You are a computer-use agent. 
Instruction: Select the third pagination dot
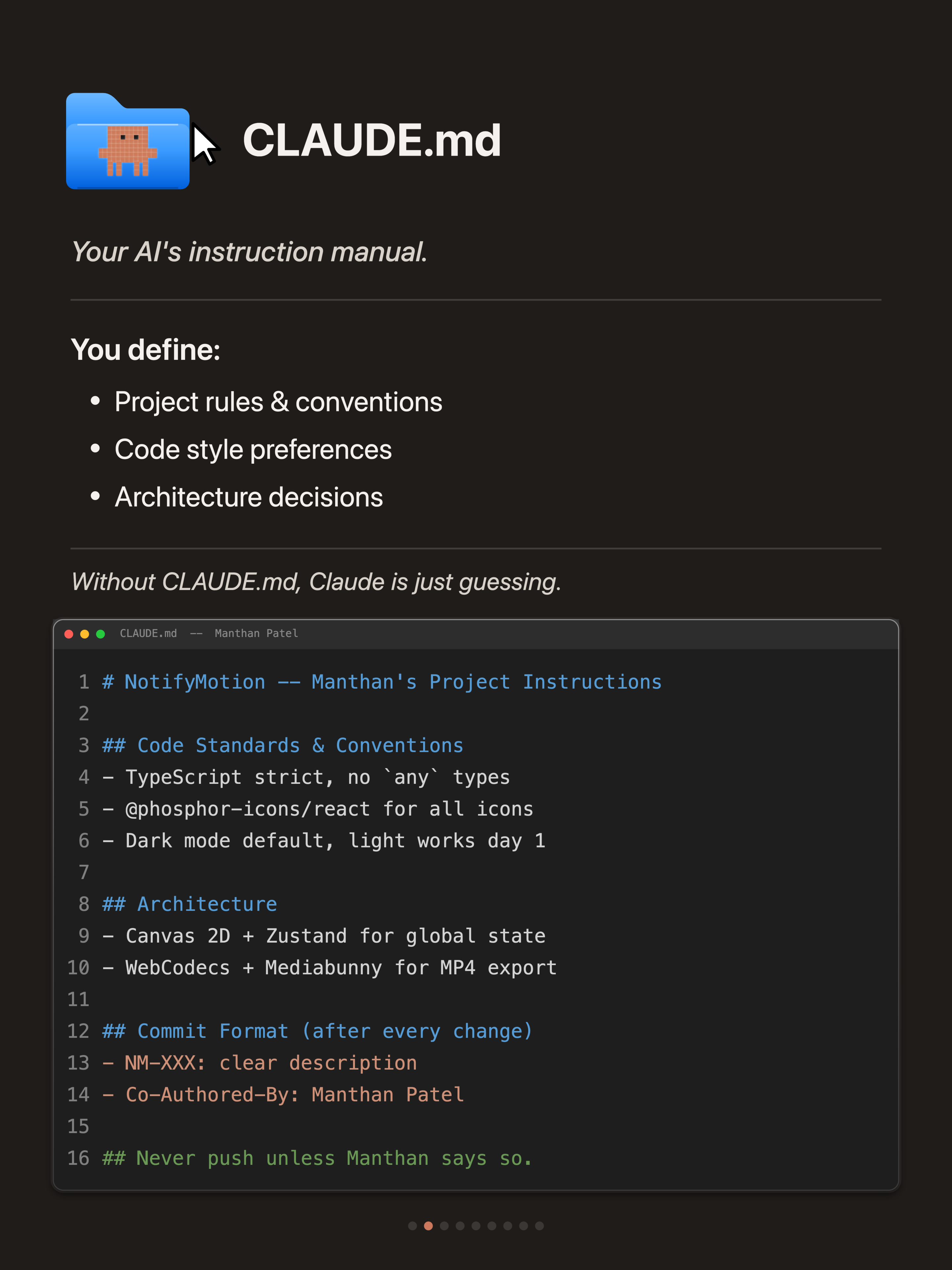(x=444, y=1226)
